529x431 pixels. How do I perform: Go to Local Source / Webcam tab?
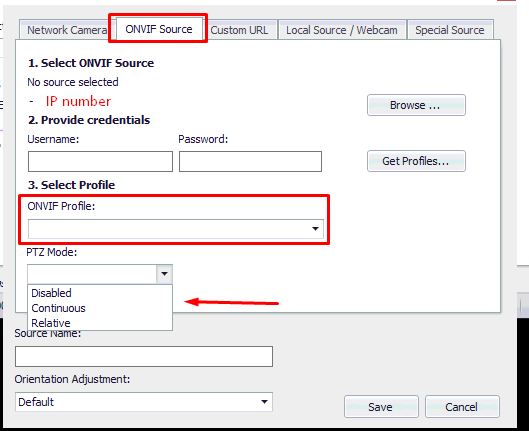point(342,30)
